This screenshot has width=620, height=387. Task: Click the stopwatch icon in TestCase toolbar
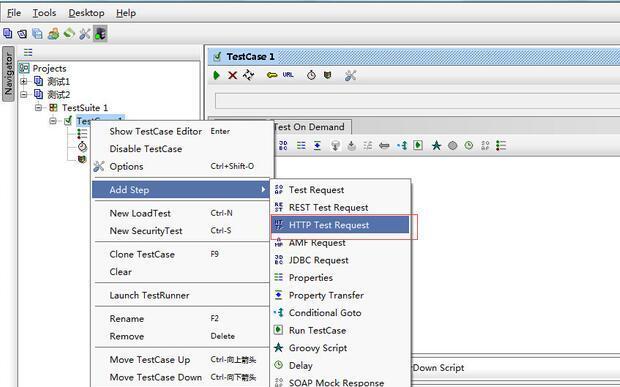[x=312, y=75]
